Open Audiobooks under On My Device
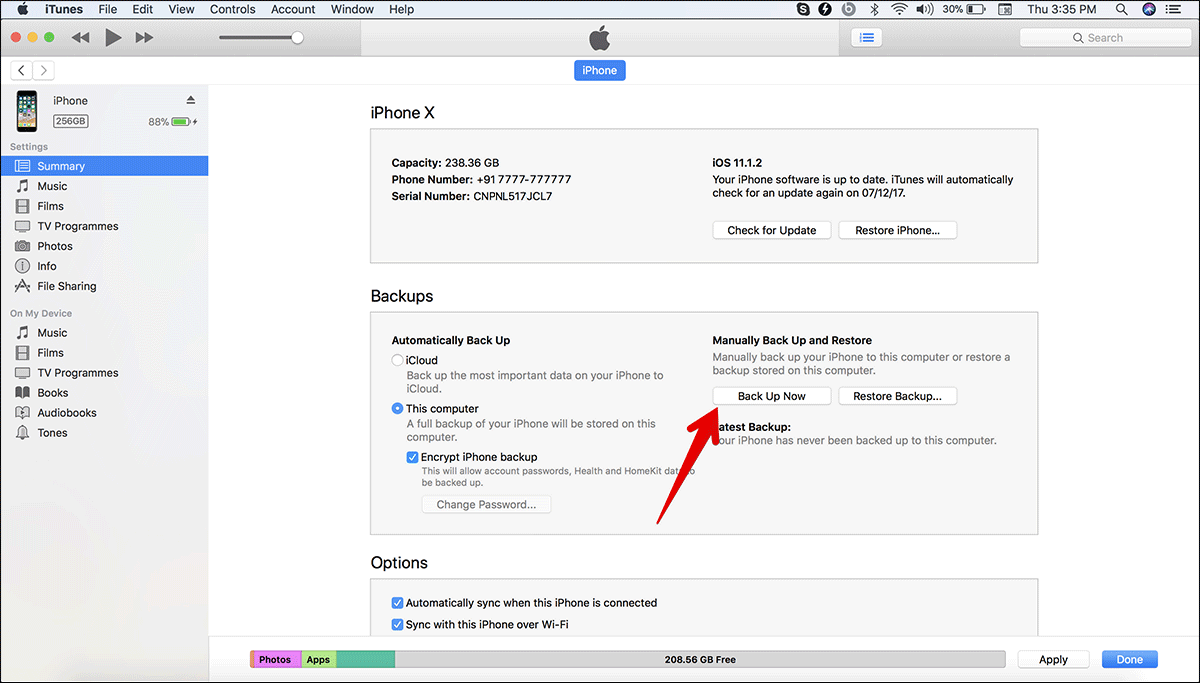1200x683 pixels. coord(104,413)
